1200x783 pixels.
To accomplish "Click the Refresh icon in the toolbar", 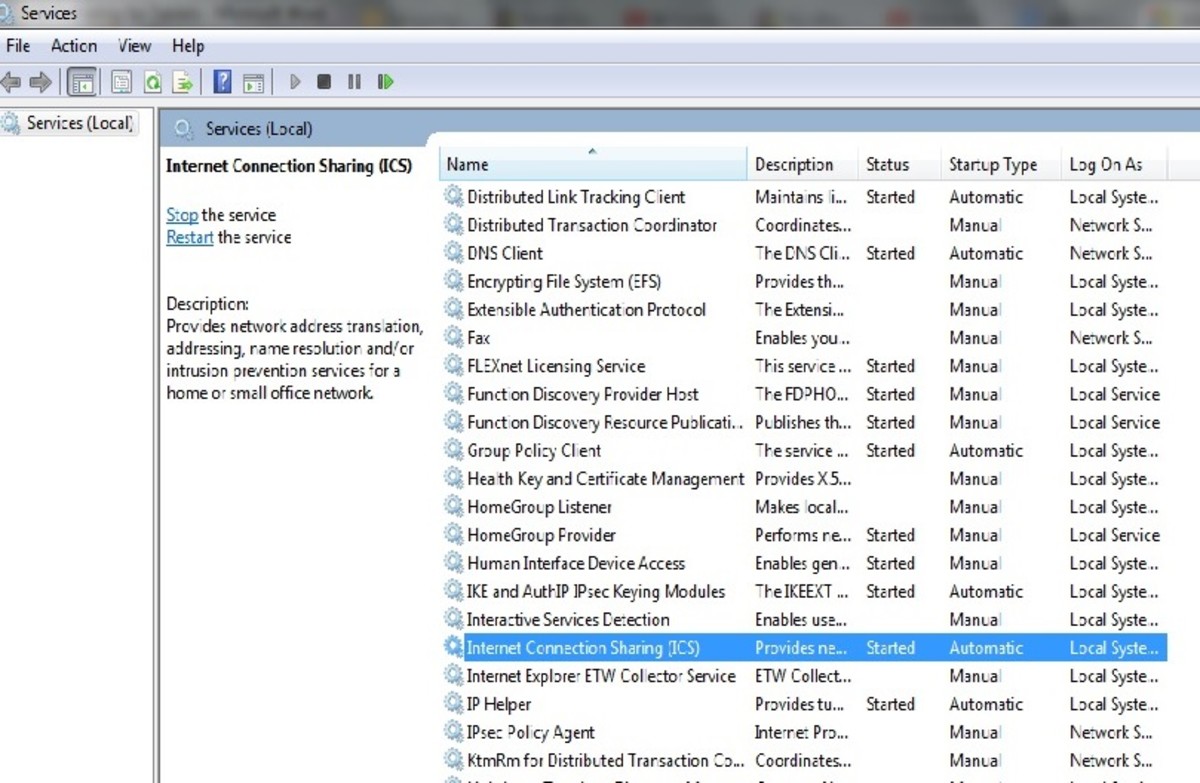I will [152, 81].
